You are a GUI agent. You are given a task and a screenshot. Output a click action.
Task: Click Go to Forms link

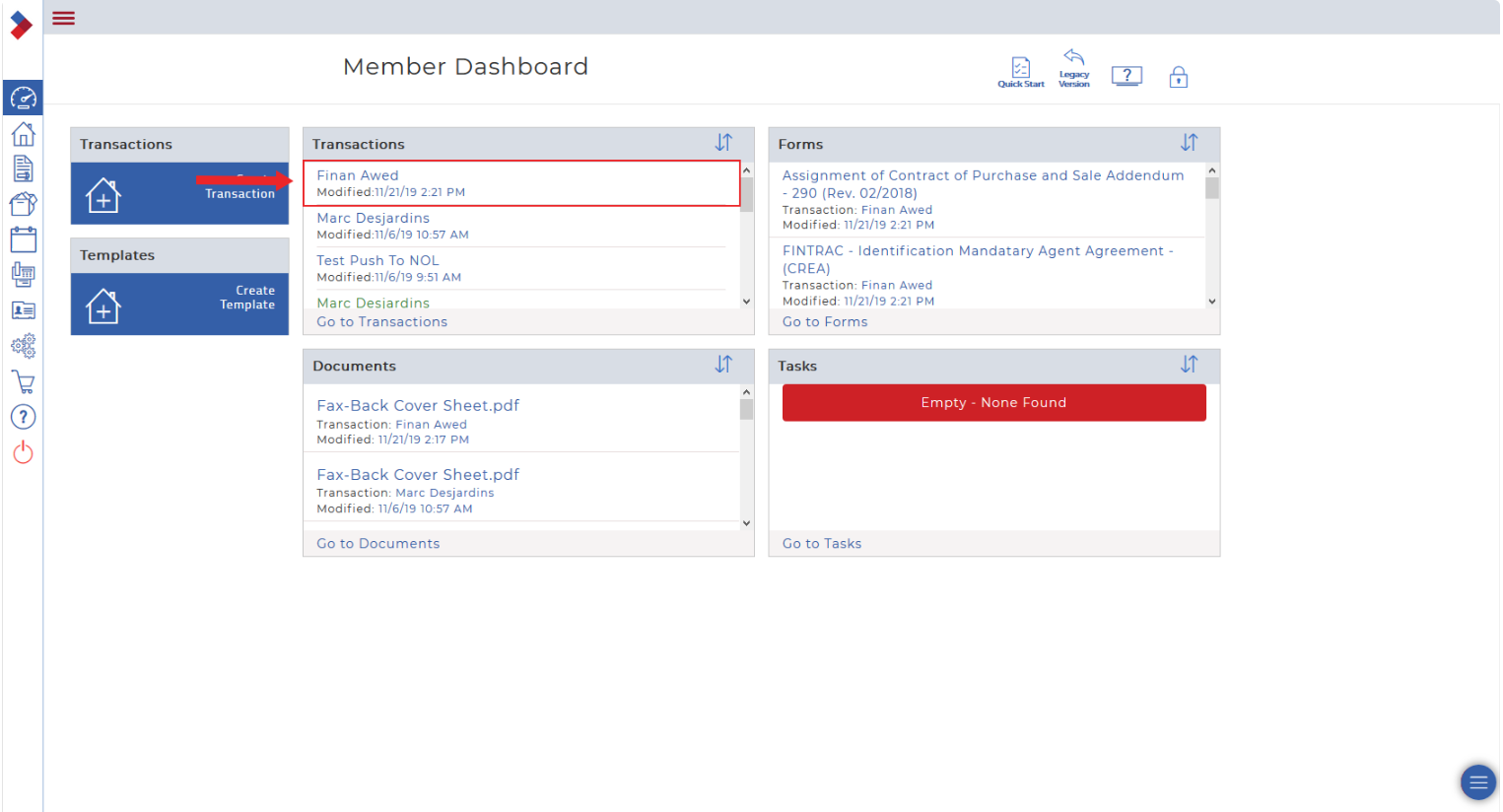coord(825,322)
